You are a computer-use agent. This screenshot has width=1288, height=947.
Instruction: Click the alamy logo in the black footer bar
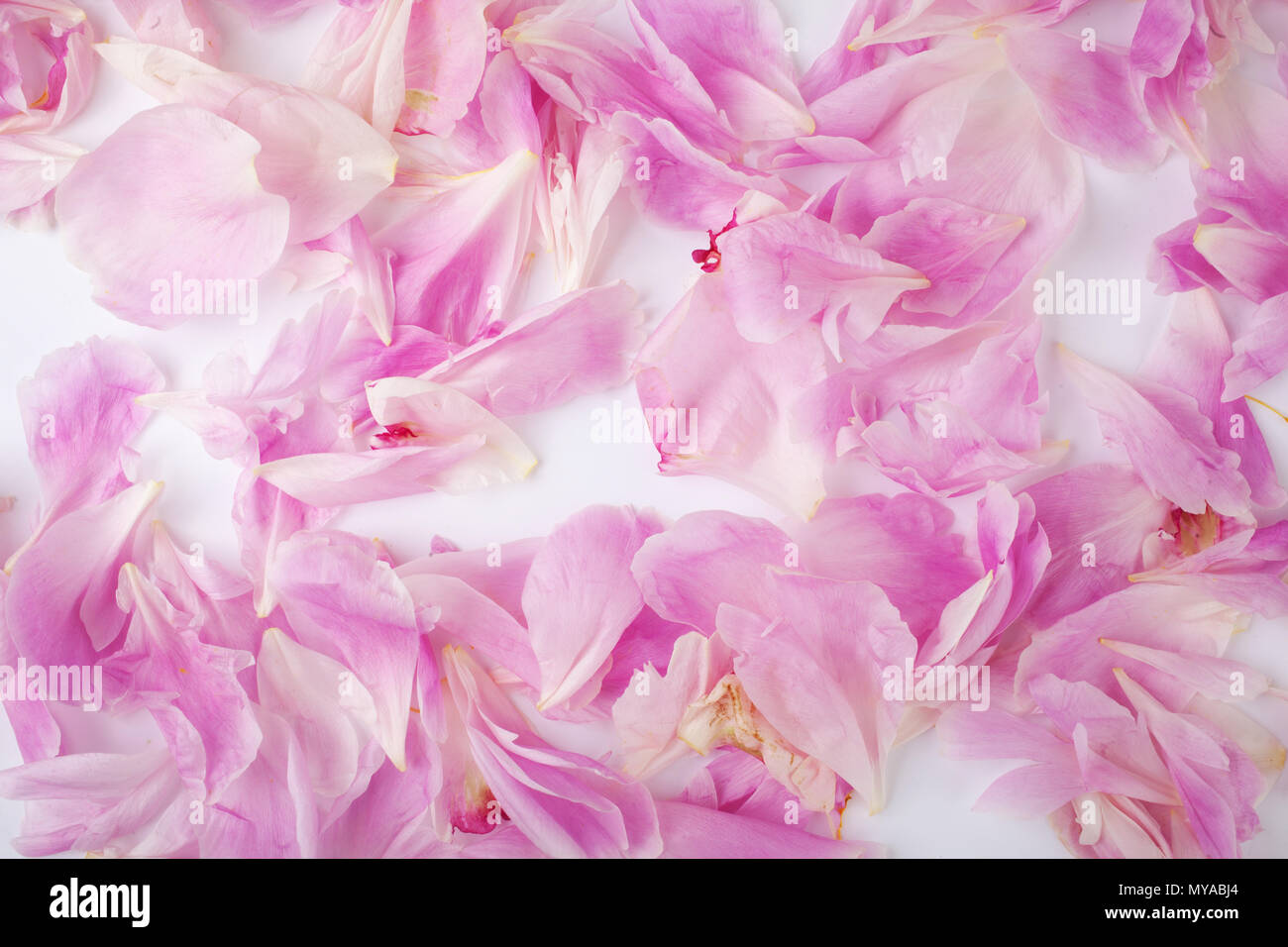(99, 901)
